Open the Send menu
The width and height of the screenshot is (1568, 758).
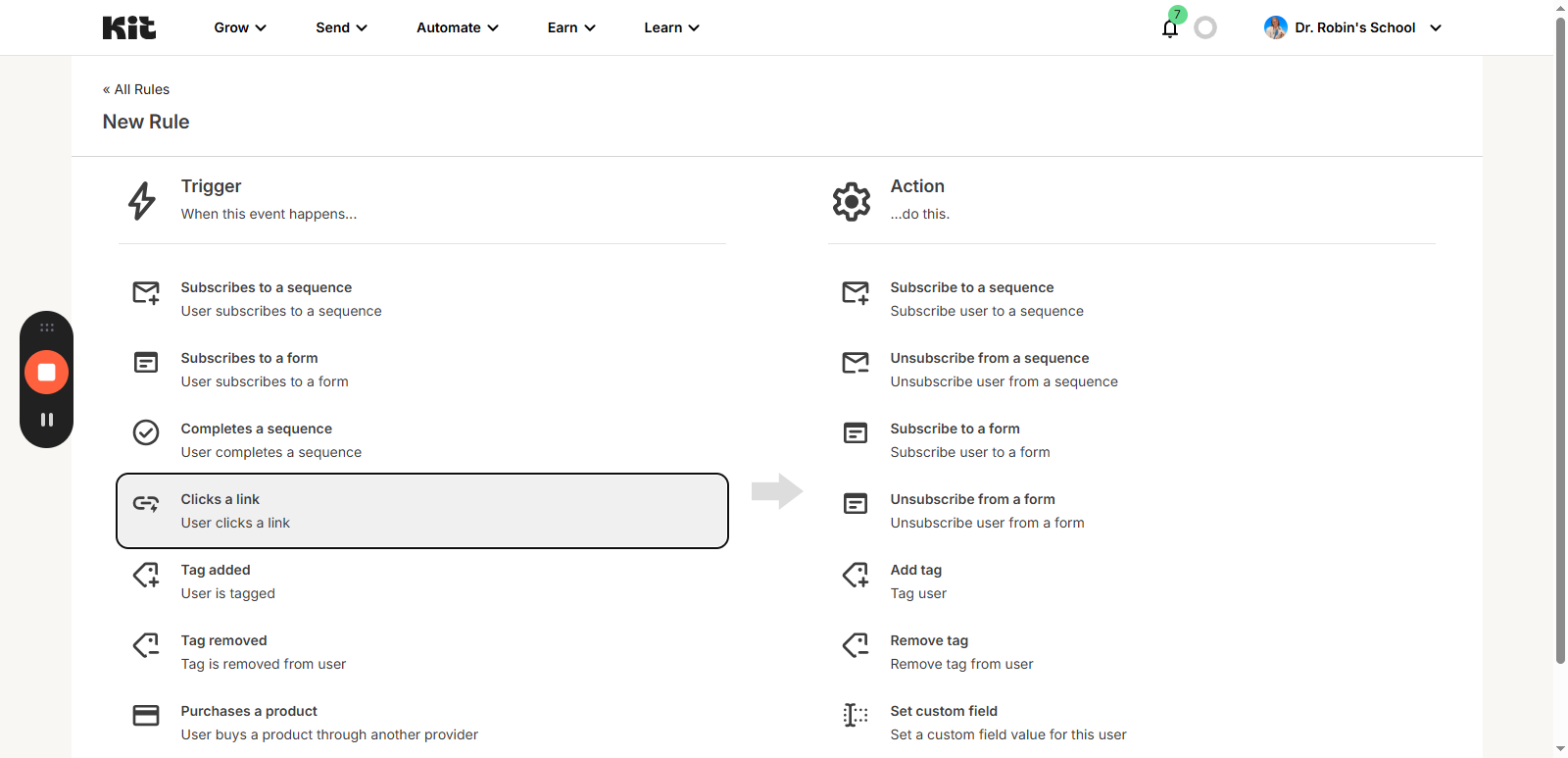[x=341, y=27]
